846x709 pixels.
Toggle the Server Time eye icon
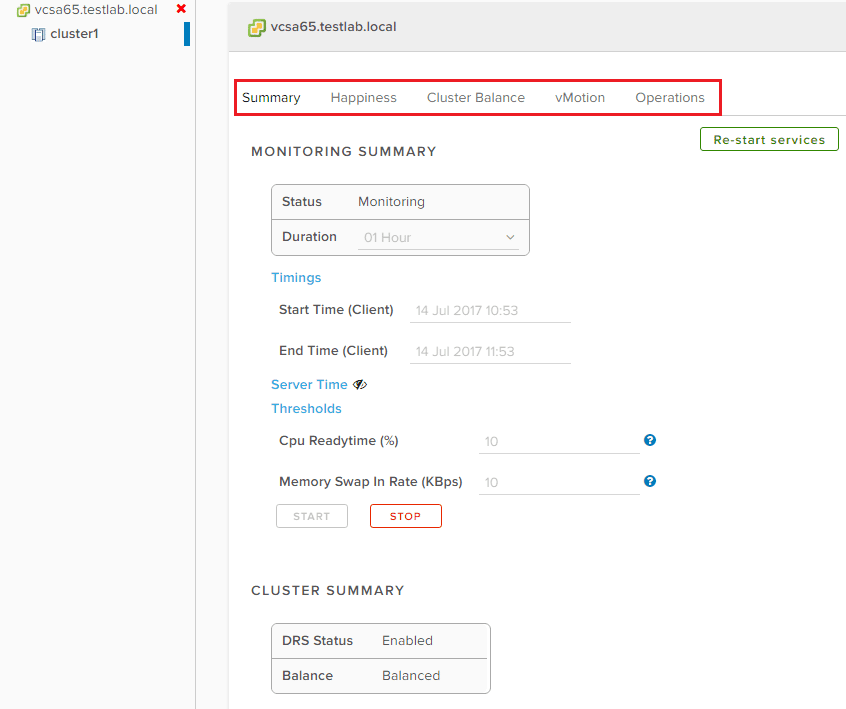359,385
